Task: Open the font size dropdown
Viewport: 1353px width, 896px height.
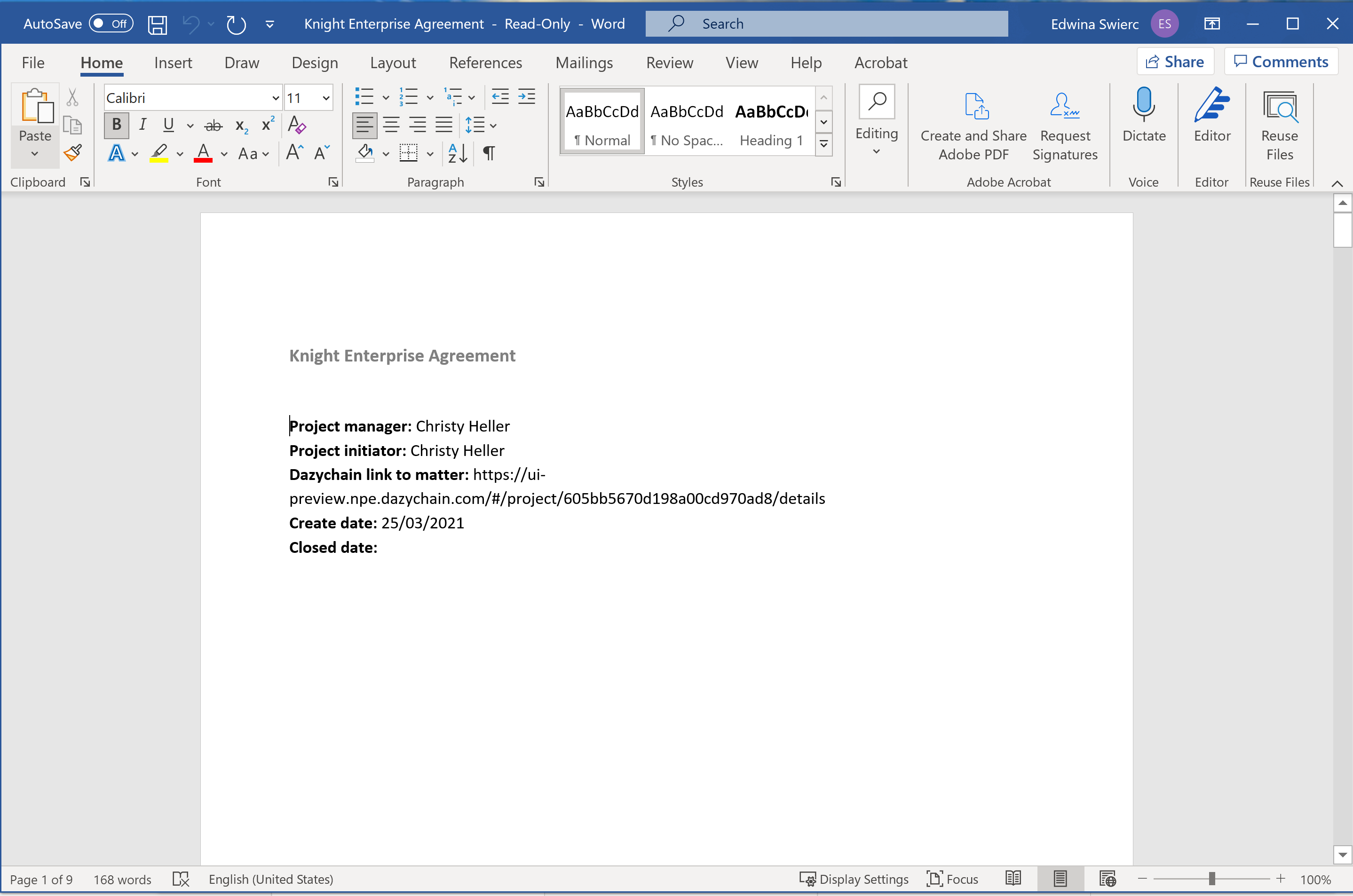Action: [x=326, y=98]
